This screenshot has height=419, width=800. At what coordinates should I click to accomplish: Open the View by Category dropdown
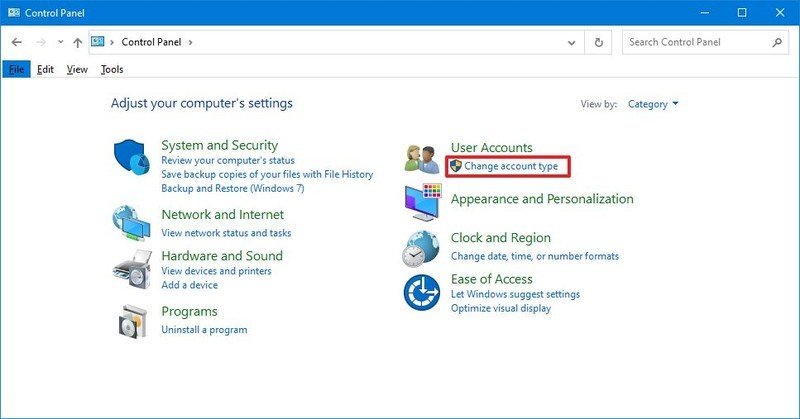tap(653, 104)
